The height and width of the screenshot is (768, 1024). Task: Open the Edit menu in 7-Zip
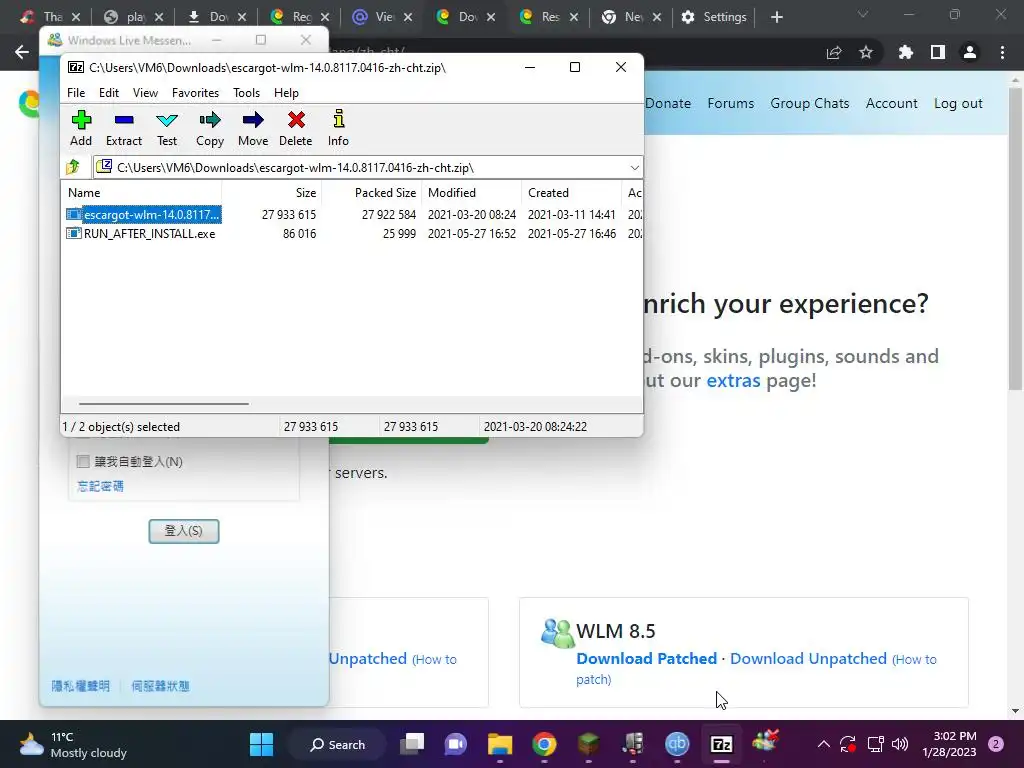point(108,93)
